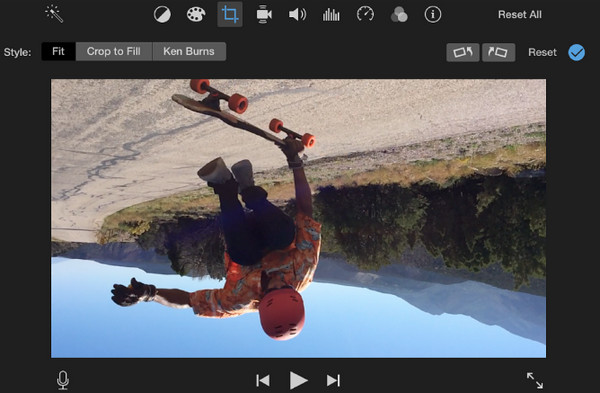Open the video stabilization tool

point(264,15)
